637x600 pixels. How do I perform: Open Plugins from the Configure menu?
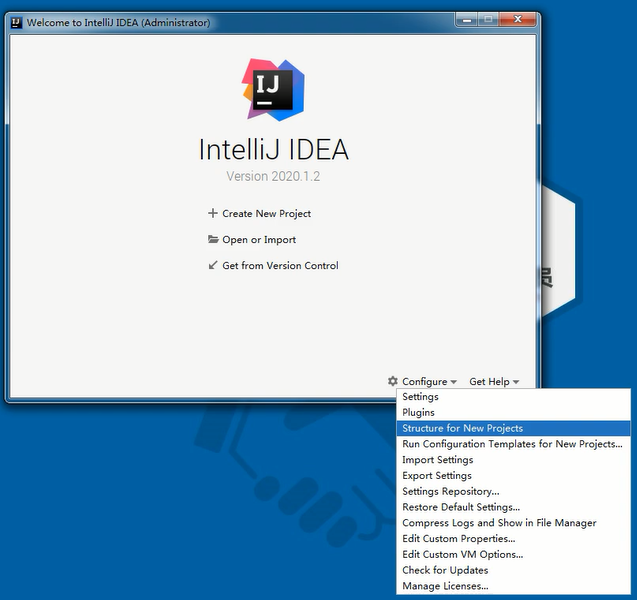(x=514, y=412)
